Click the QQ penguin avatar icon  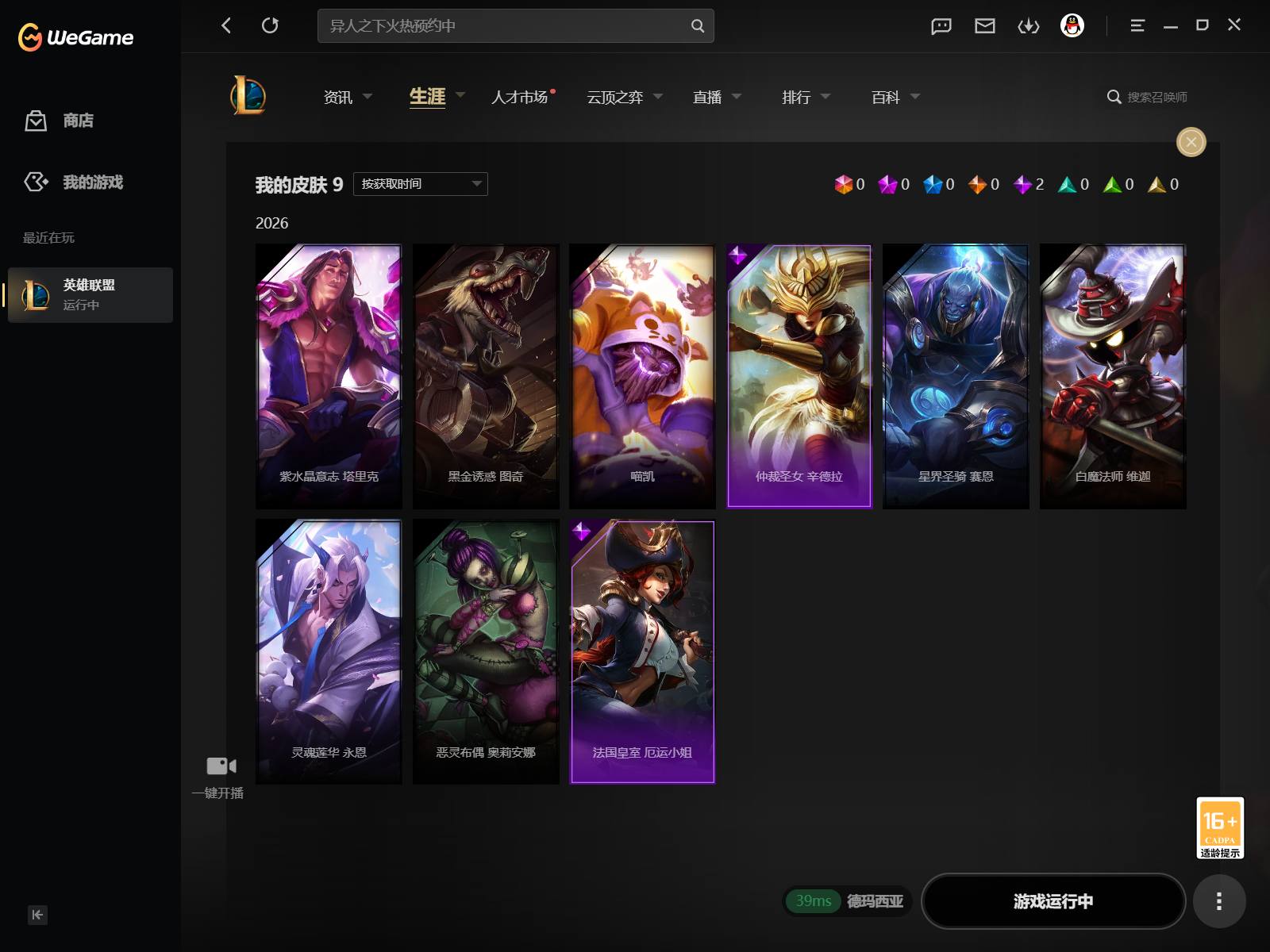point(1072,26)
